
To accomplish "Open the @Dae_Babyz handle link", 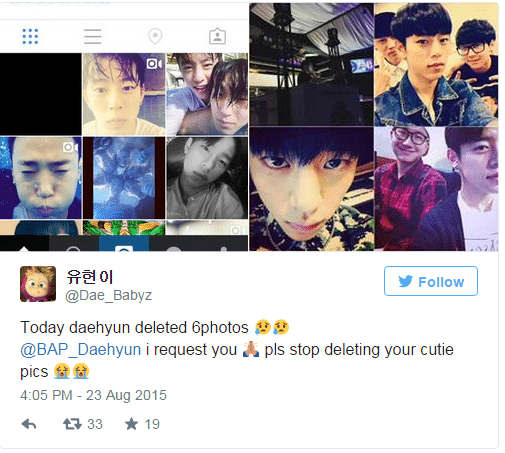I will [109, 295].
